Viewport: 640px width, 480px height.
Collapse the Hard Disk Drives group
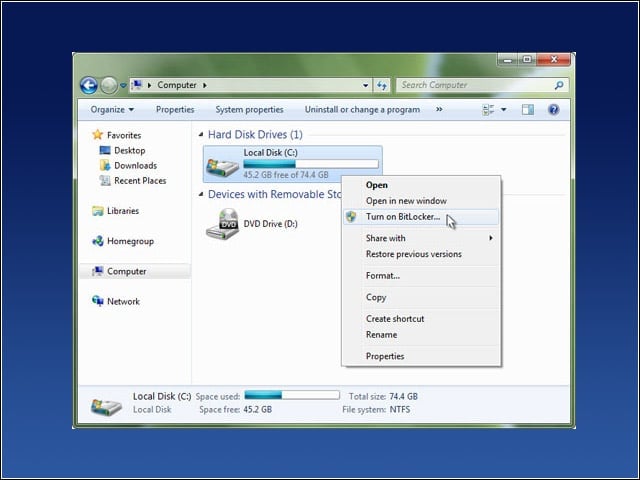pyautogui.click(x=201, y=134)
